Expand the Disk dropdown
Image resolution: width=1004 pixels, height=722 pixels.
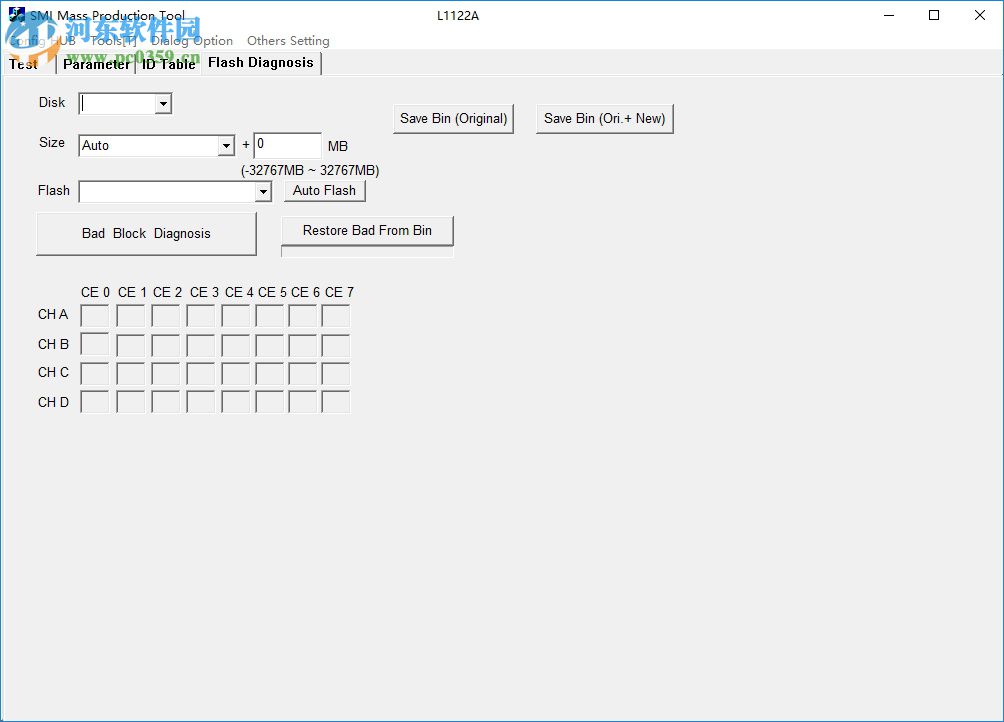pyautogui.click(x=163, y=104)
